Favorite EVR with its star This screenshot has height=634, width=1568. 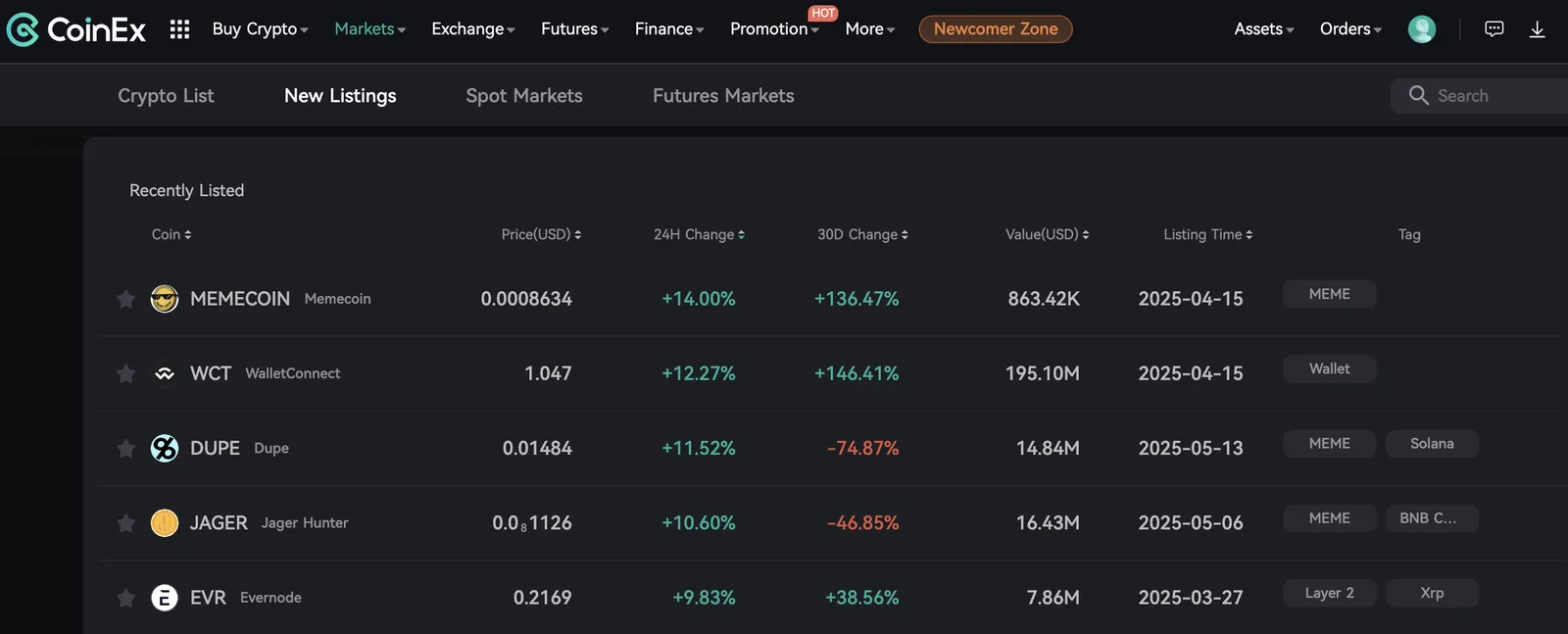coord(125,597)
